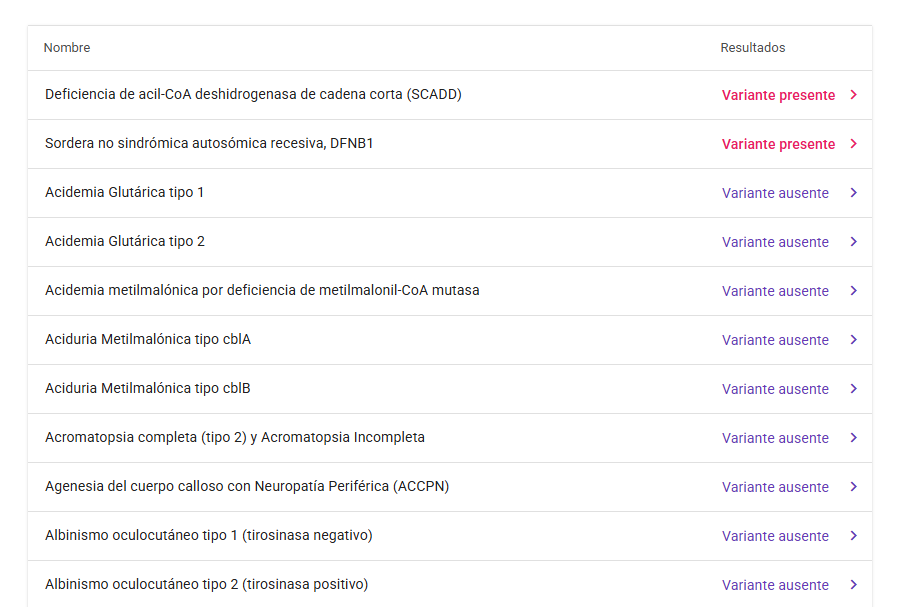Viewport: 915px width, 607px height.
Task: Open 'Variante presente' for Sordera no sindrómica
Action: coord(778,144)
